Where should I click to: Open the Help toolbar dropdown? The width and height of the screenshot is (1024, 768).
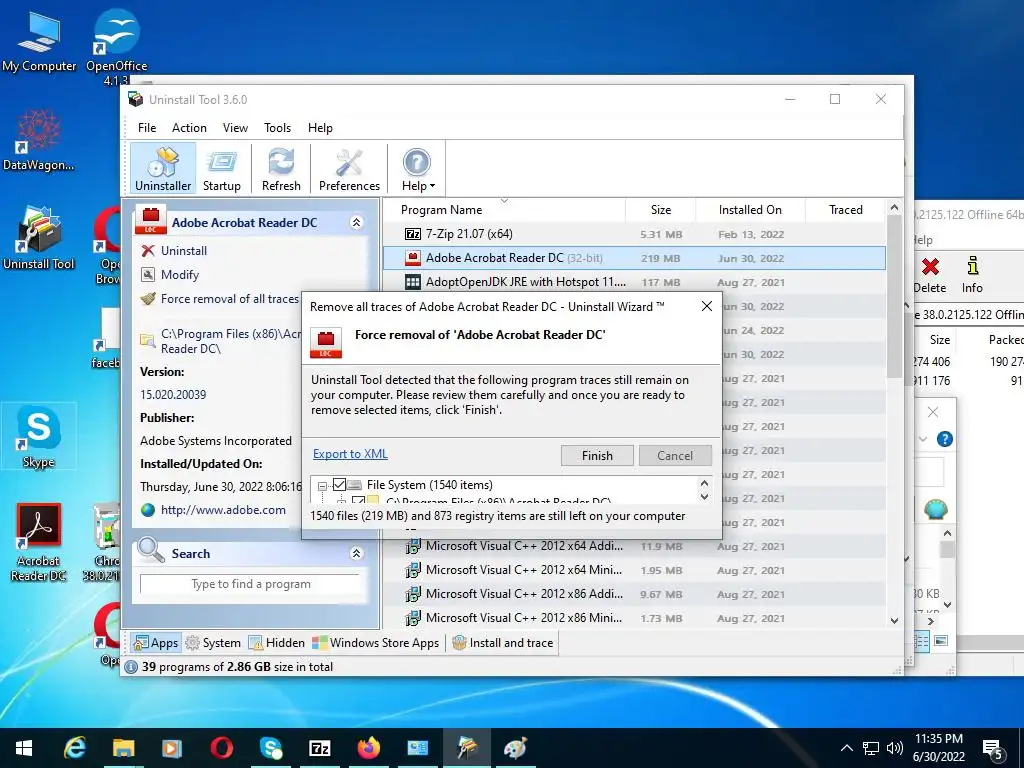click(x=417, y=169)
